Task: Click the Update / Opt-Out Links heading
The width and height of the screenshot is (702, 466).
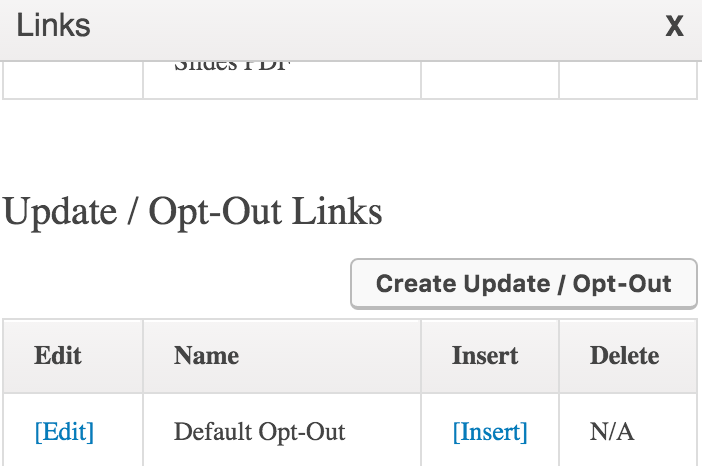Action: point(193,212)
